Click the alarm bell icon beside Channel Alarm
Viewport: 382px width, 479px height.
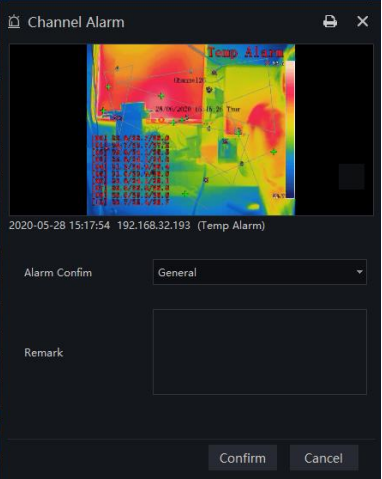click(14, 22)
